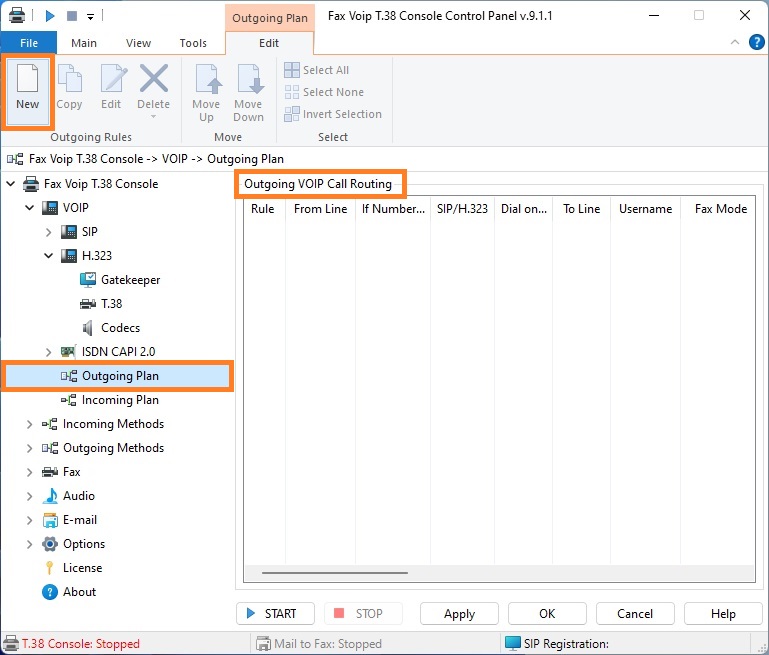Click the START button
This screenshot has height=655, width=769.
(275, 614)
